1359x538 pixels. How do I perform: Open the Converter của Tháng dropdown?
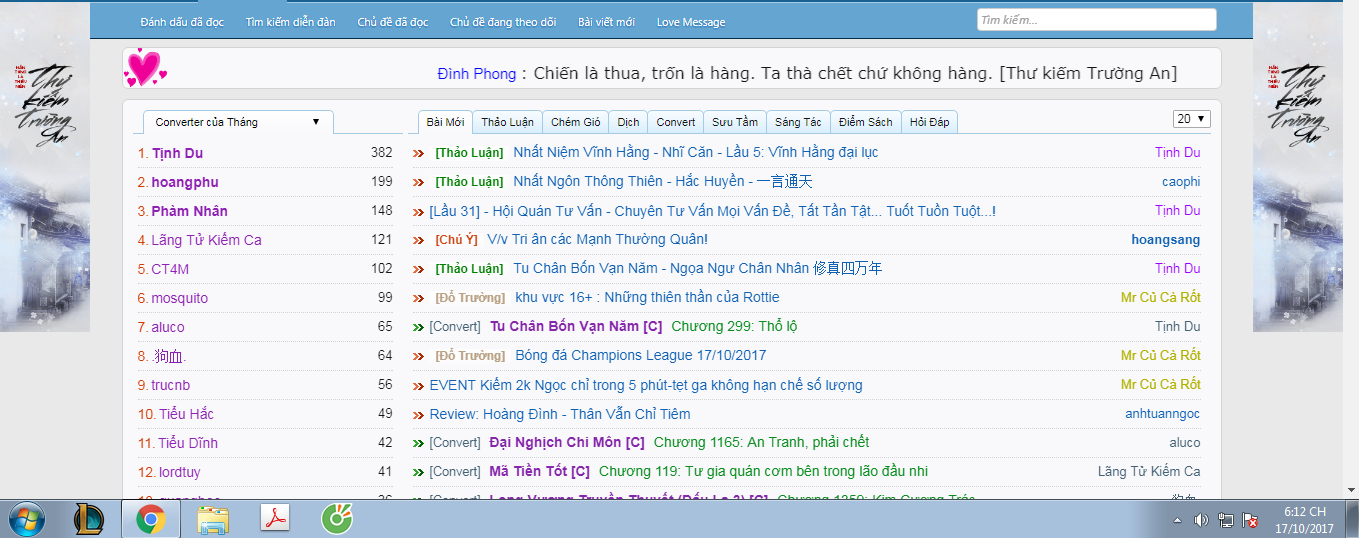(236, 122)
